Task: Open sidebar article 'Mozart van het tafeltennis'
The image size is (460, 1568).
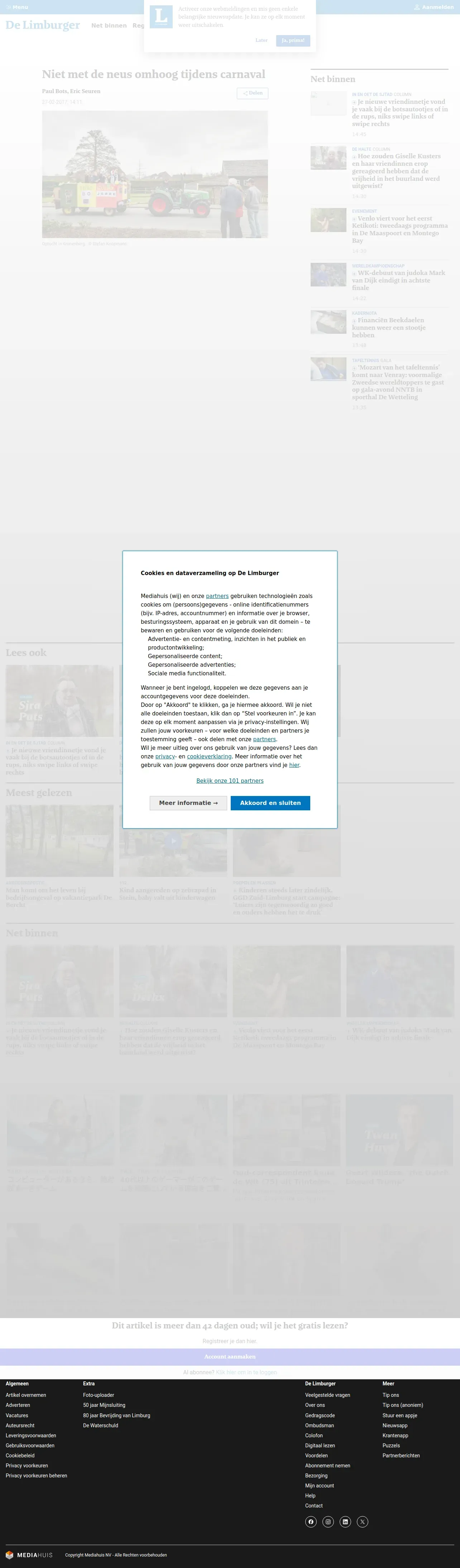Action: pyautogui.click(x=398, y=382)
